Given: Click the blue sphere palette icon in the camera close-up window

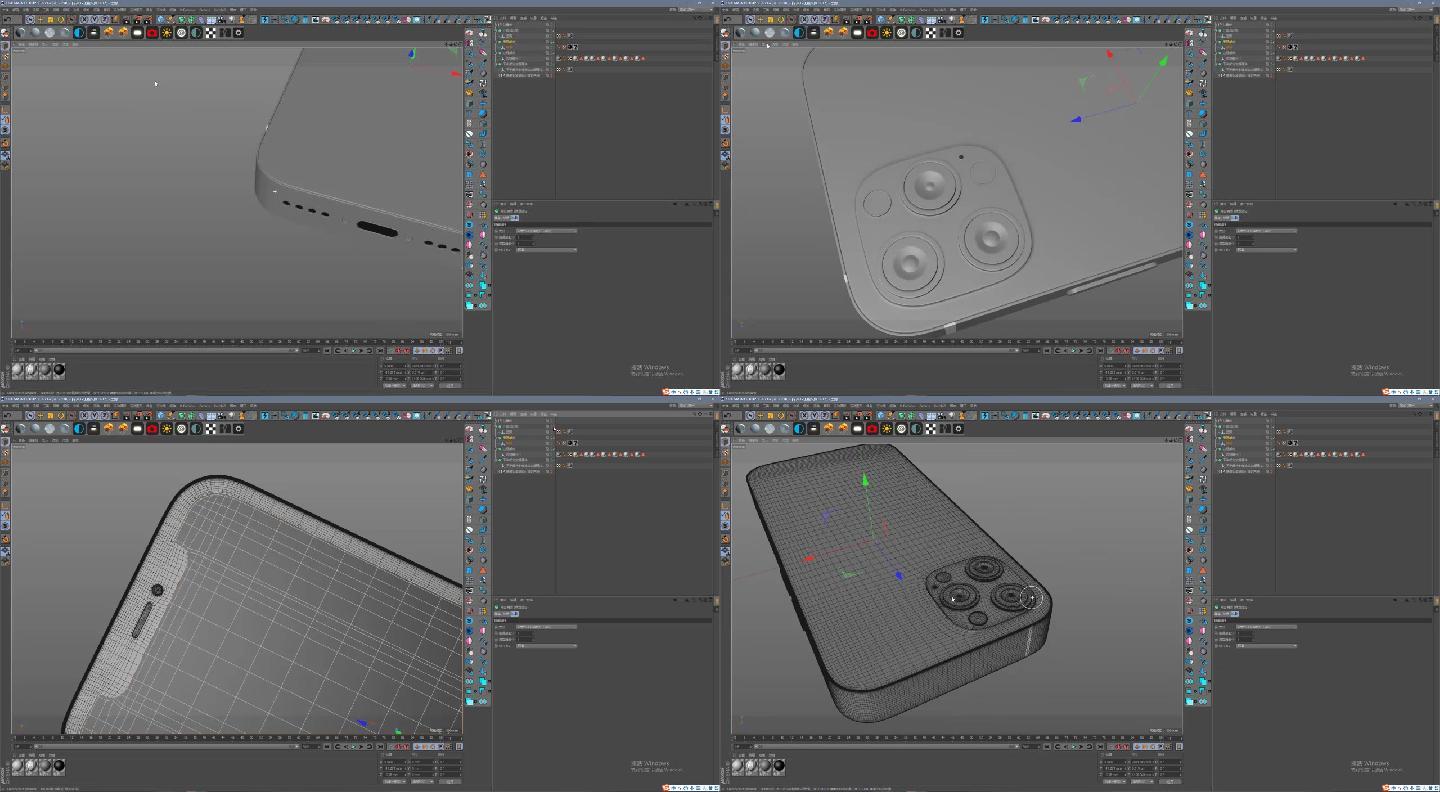Looking at the screenshot, I should 1203,113.
